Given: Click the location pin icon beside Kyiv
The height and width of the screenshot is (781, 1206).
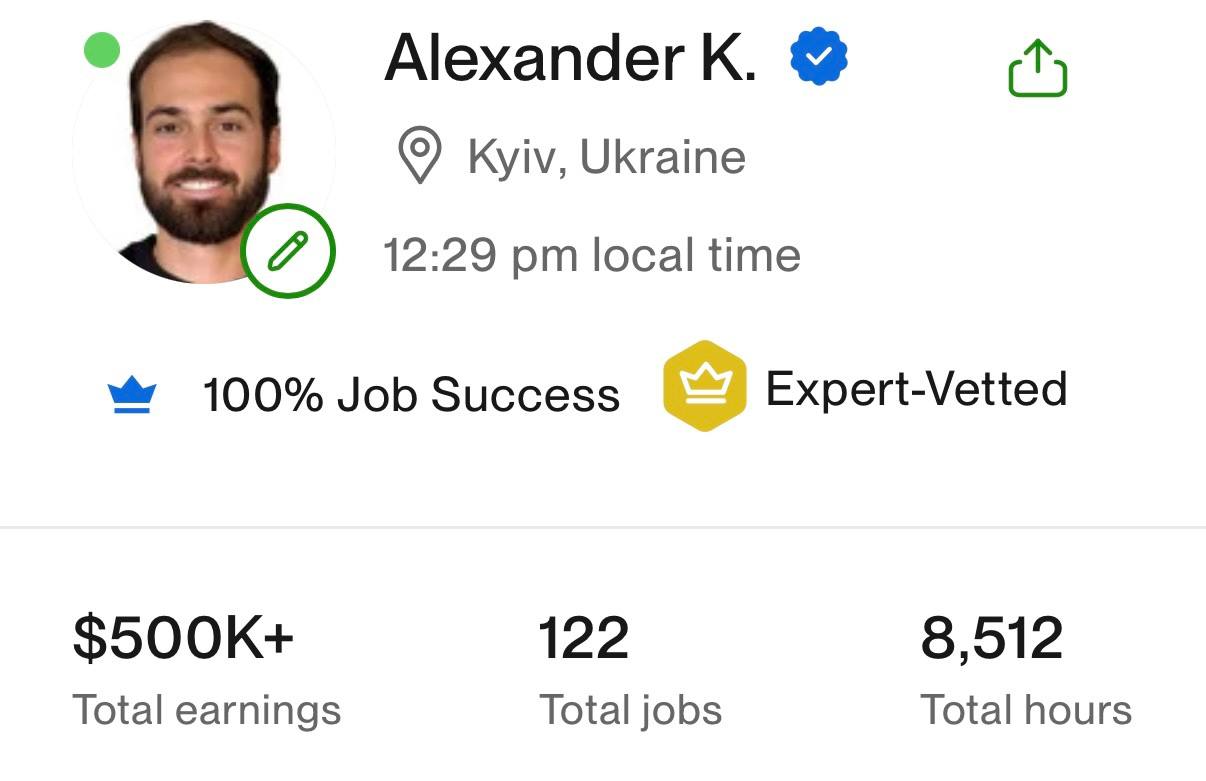Looking at the screenshot, I should tap(419, 156).
